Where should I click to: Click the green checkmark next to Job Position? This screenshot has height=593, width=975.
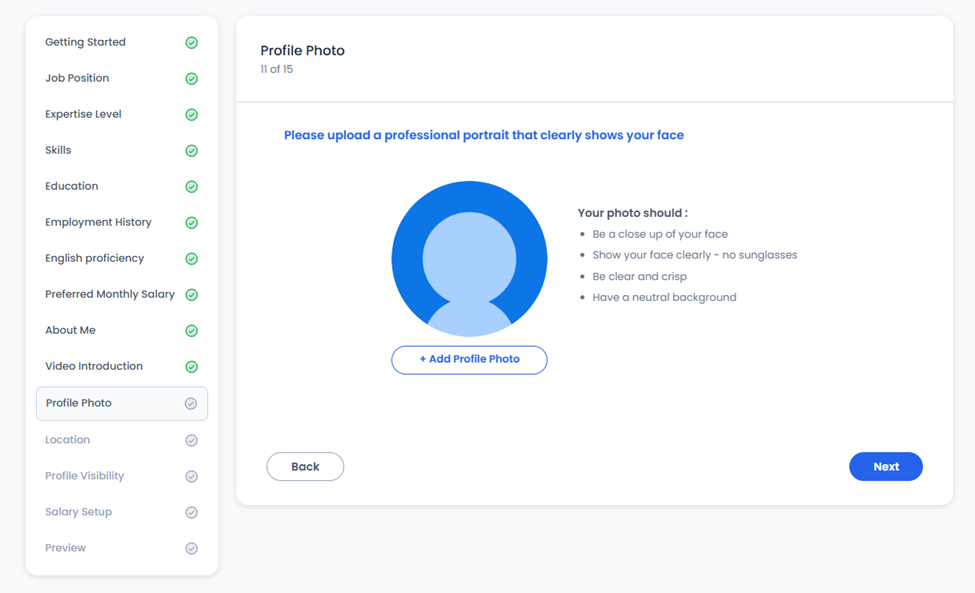click(192, 79)
